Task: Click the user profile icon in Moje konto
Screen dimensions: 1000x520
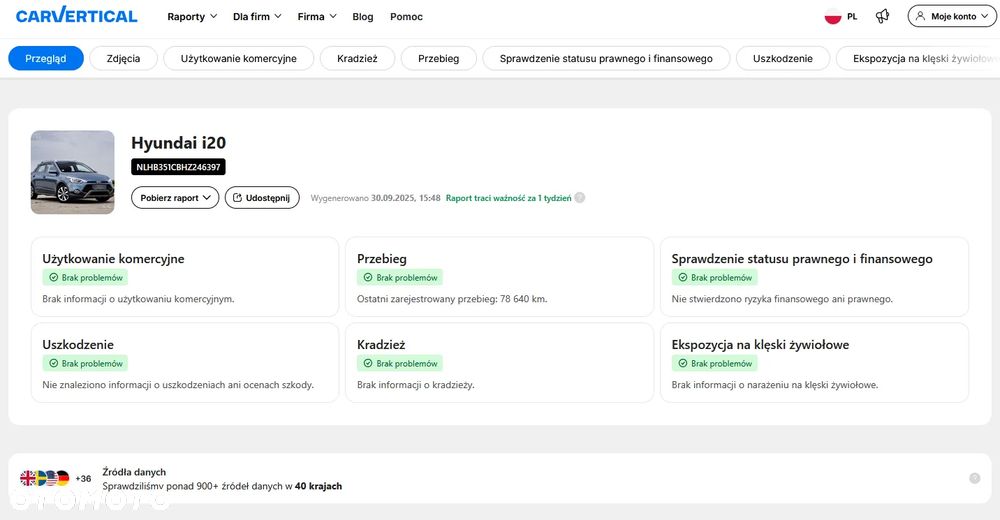Action: pyautogui.click(x=921, y=16)
